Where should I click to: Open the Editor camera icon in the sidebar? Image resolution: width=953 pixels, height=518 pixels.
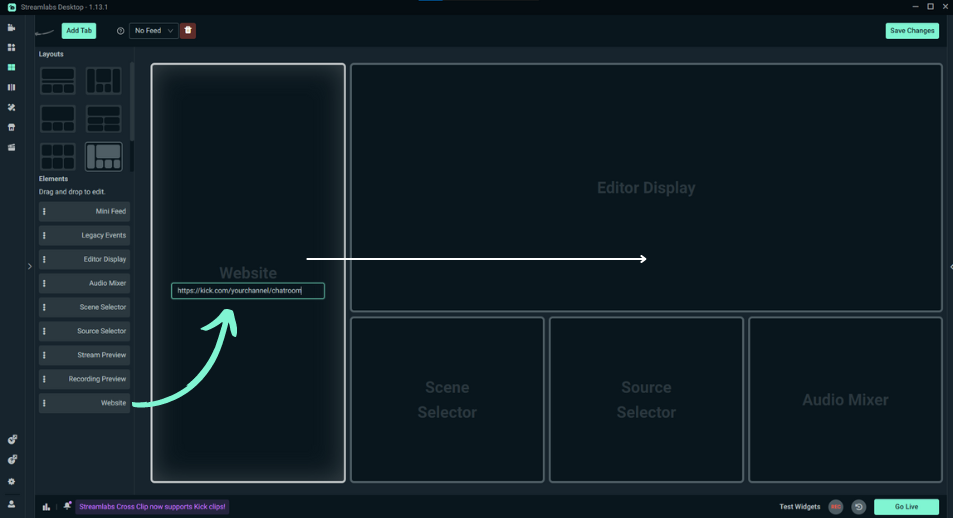tap(11, 27)
